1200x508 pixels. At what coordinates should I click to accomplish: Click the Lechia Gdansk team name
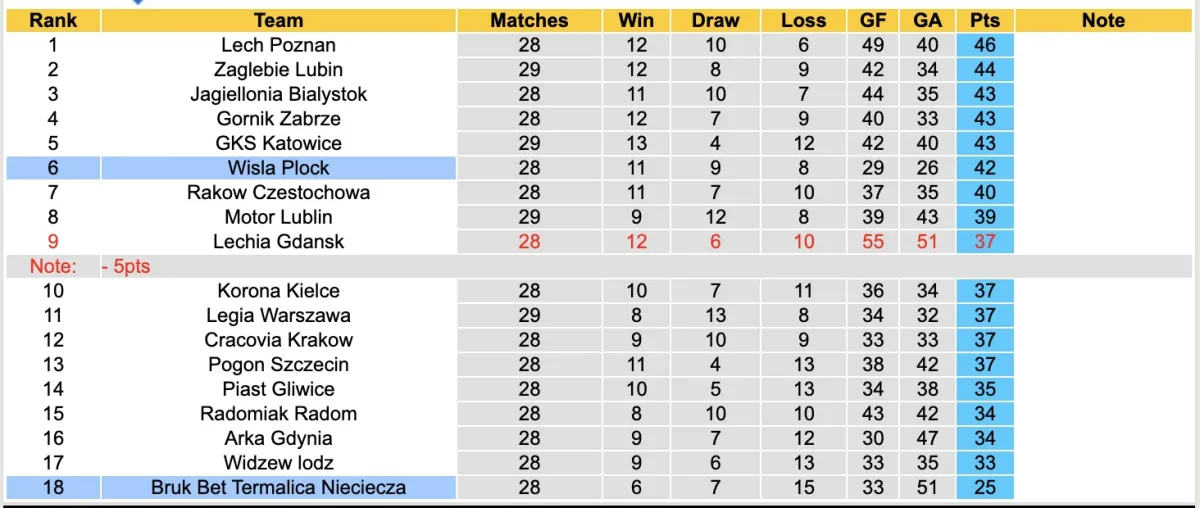coord(278,241)
